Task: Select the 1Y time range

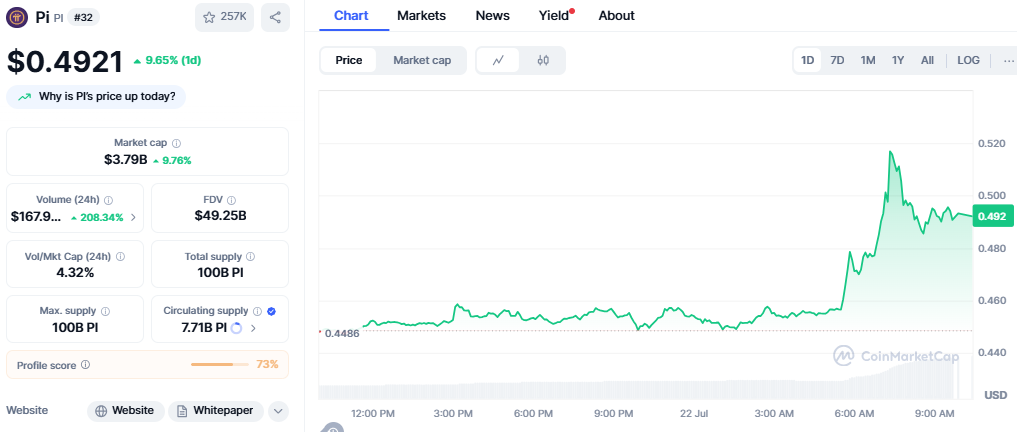Action: (898, 60)
